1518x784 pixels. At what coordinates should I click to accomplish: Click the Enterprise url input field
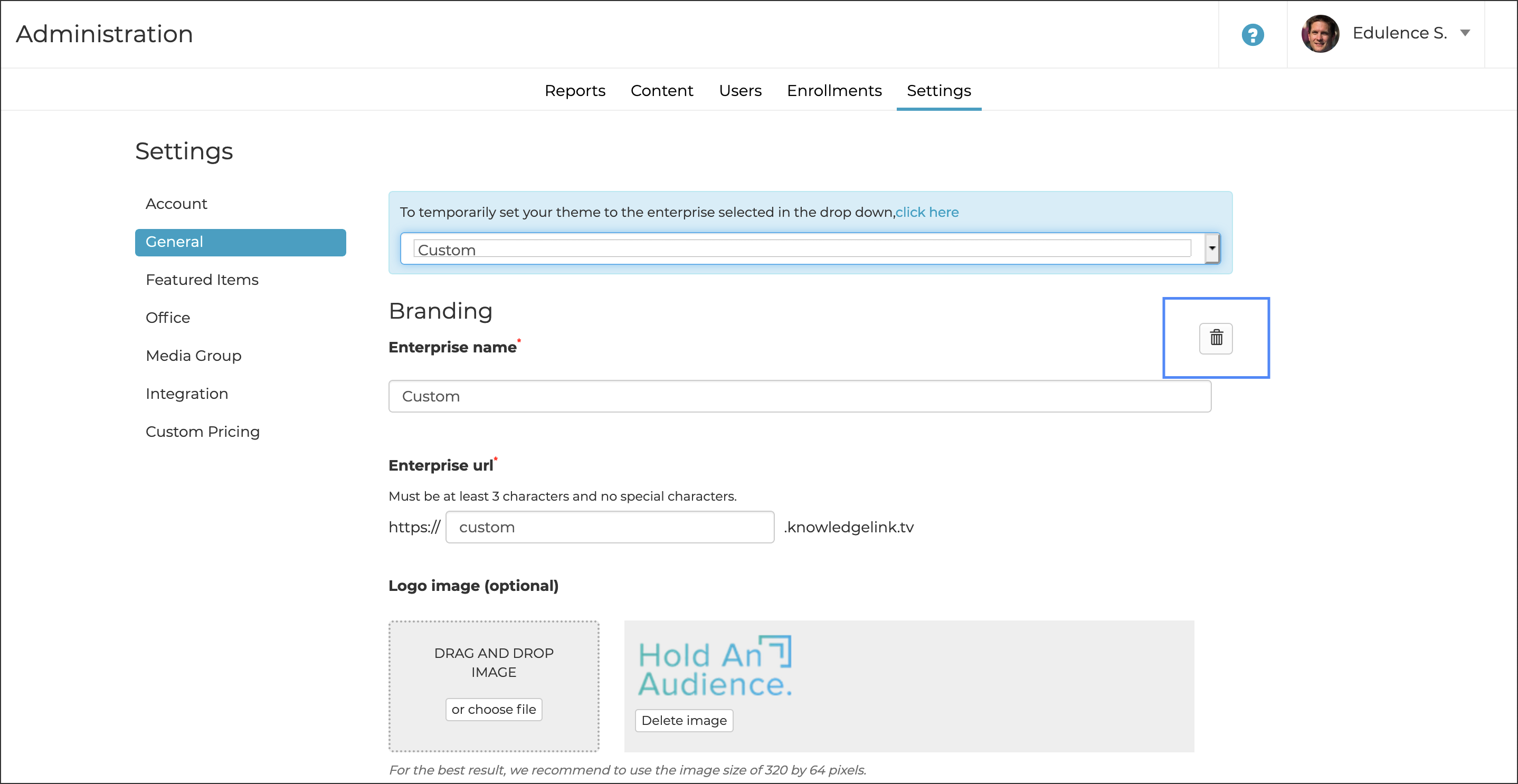(609, 527)
